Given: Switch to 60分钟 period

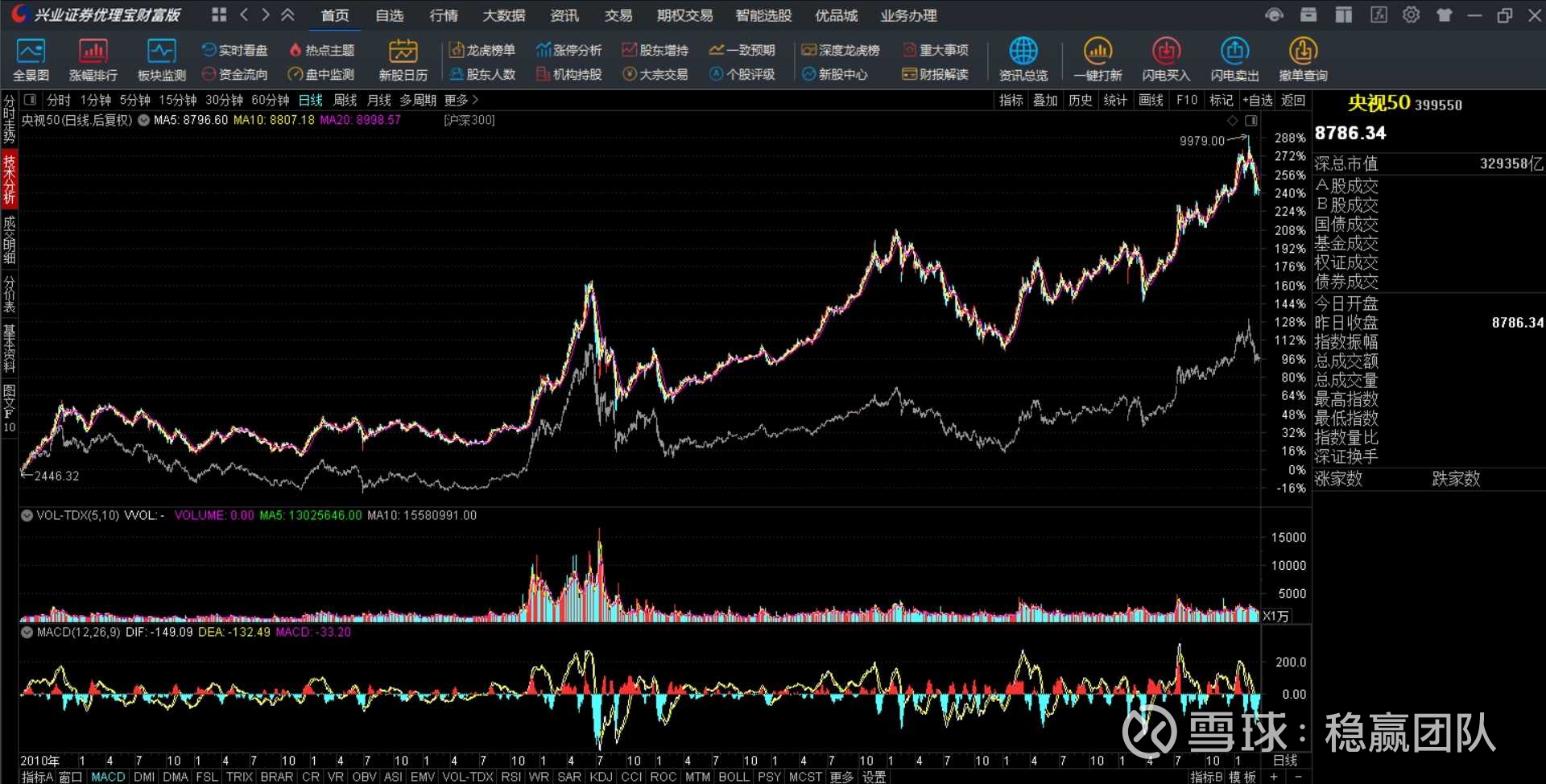Looking at the screenshot, I should (x=271, y=100).
